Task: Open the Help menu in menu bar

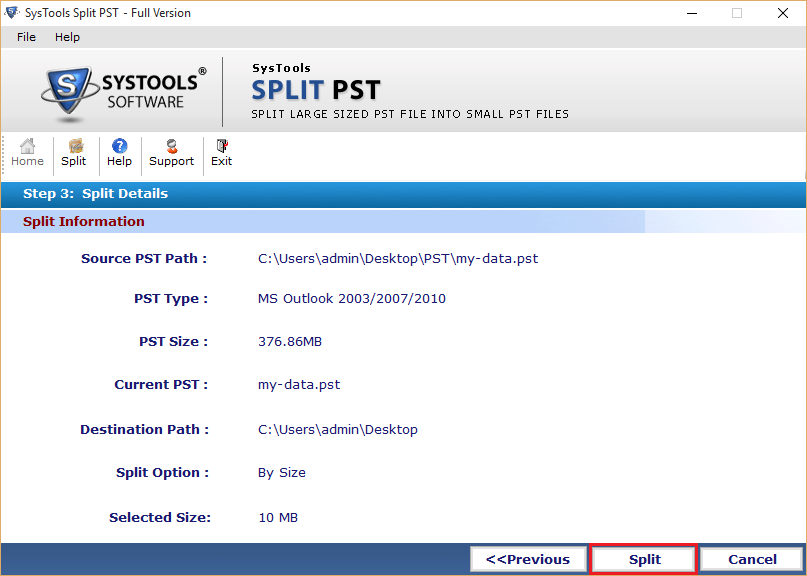Action: [67, 37]
